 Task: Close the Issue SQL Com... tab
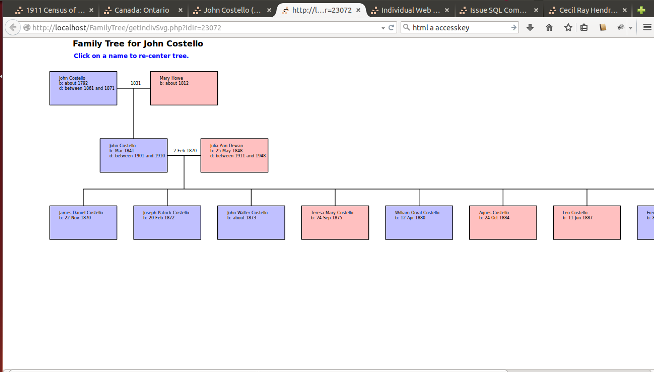pos(536,10)
